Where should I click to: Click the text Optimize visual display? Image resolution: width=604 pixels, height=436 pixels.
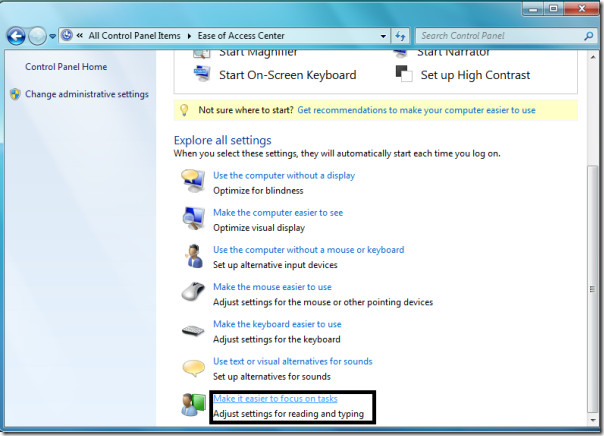coord(259,228)
